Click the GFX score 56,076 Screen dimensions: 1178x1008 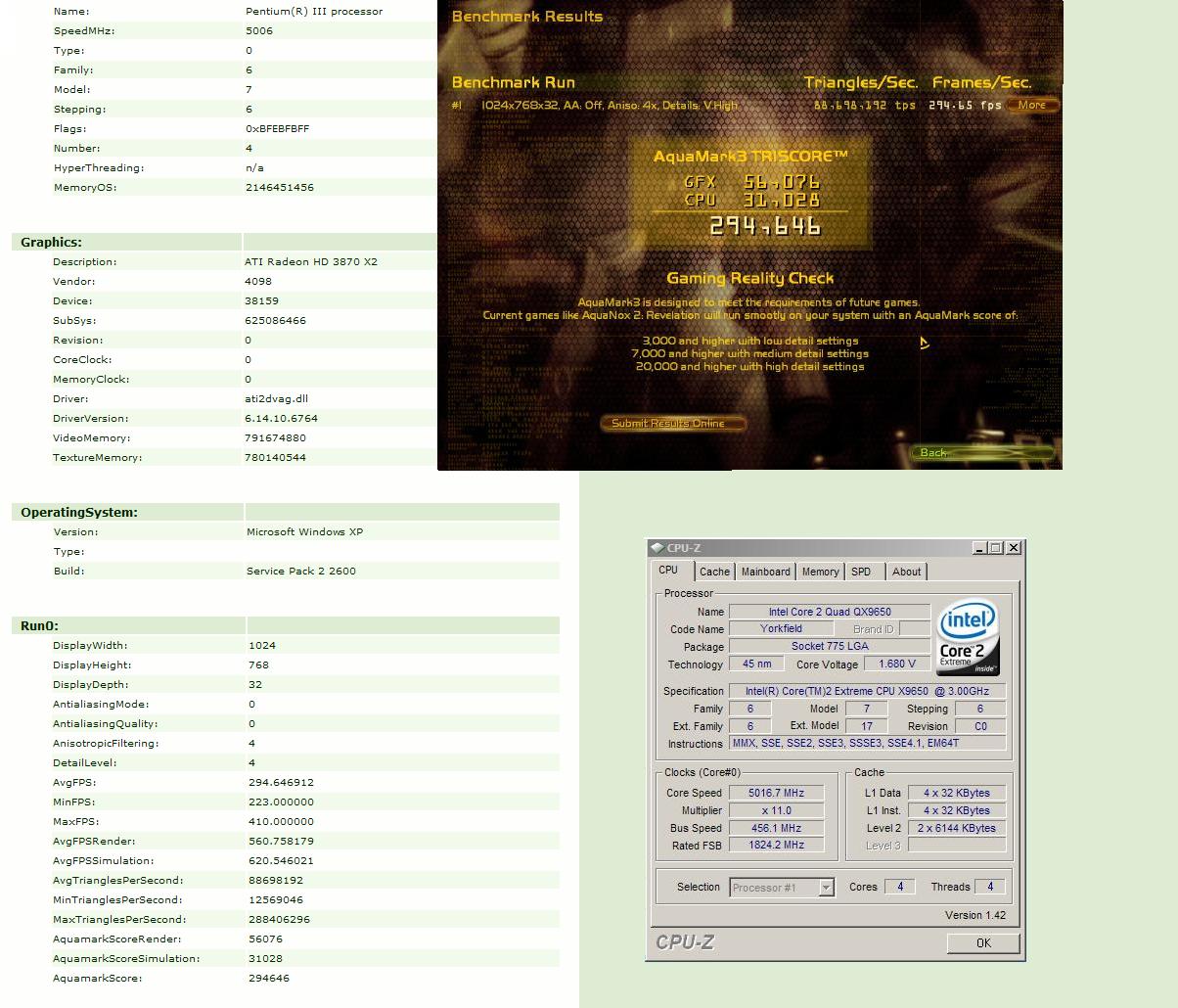(x=781, y=181)
